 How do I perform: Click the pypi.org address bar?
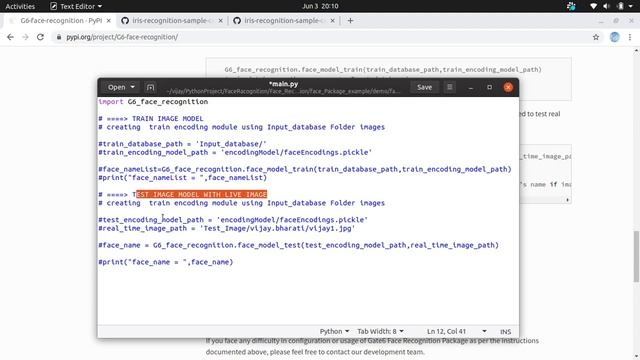[322, 37]
